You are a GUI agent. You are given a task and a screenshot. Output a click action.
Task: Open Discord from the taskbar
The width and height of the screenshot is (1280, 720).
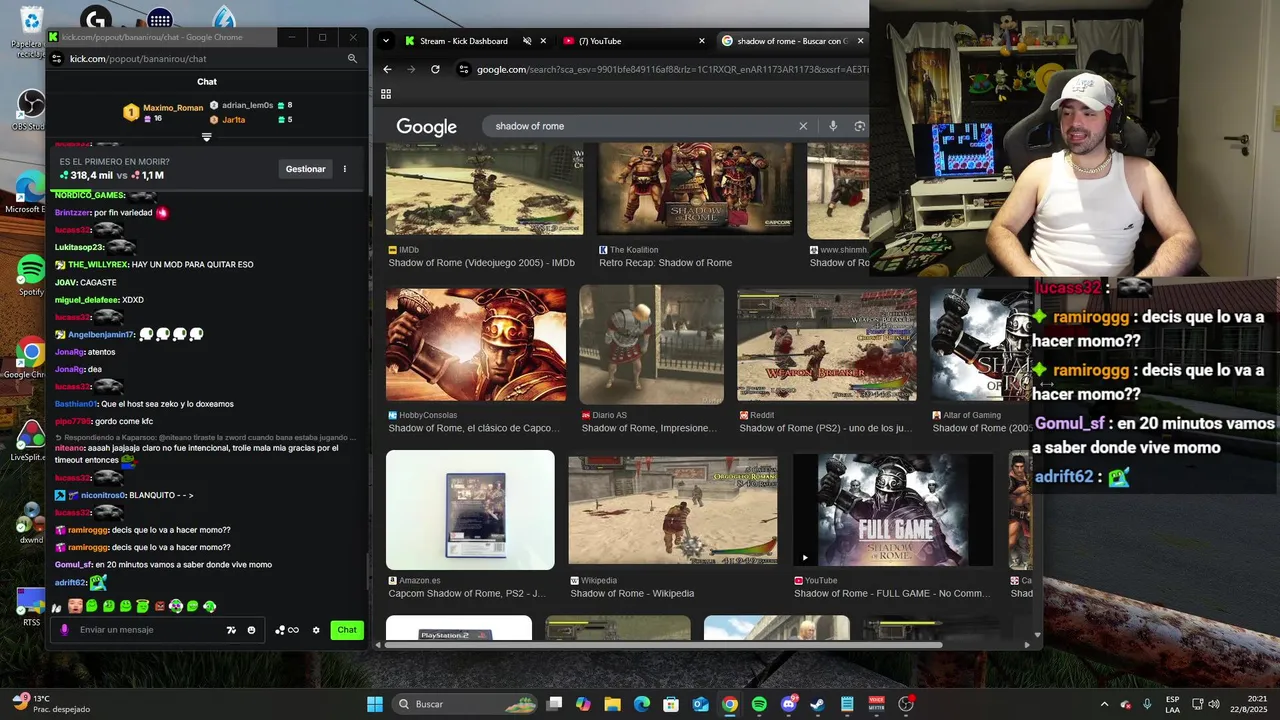click(x=789, y=704)
